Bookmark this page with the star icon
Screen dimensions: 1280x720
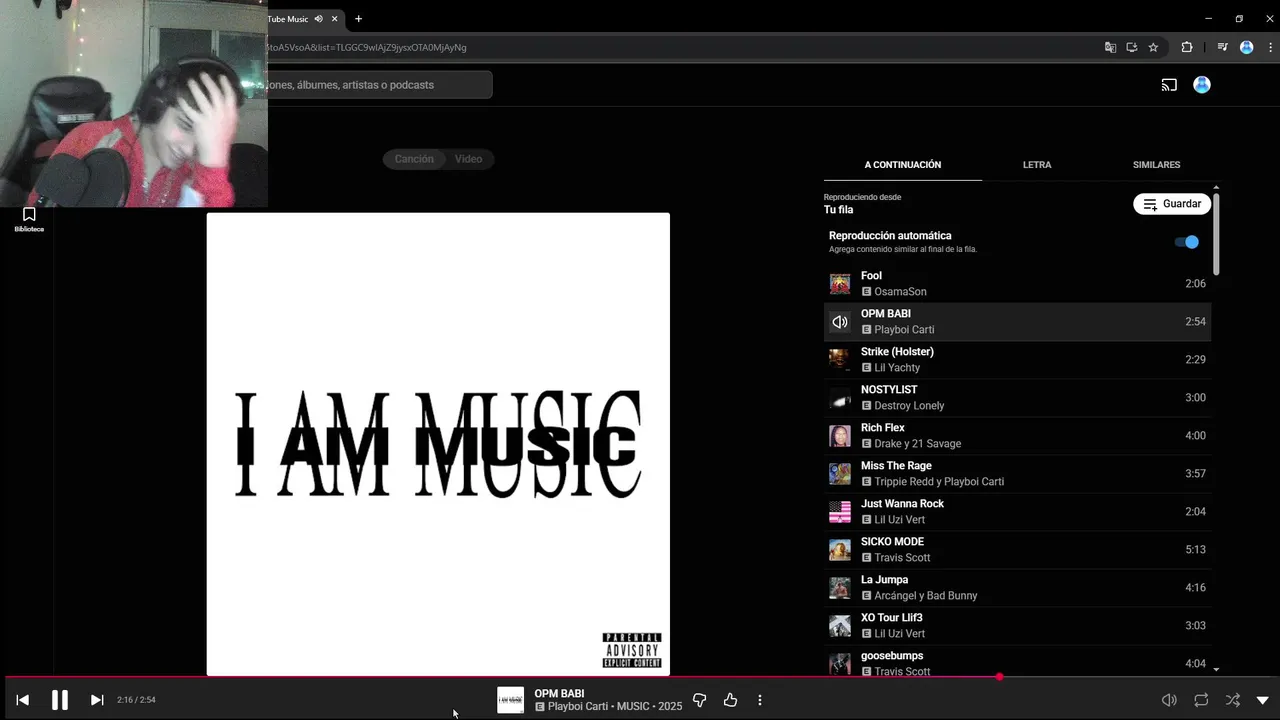tap(1153, 47)
